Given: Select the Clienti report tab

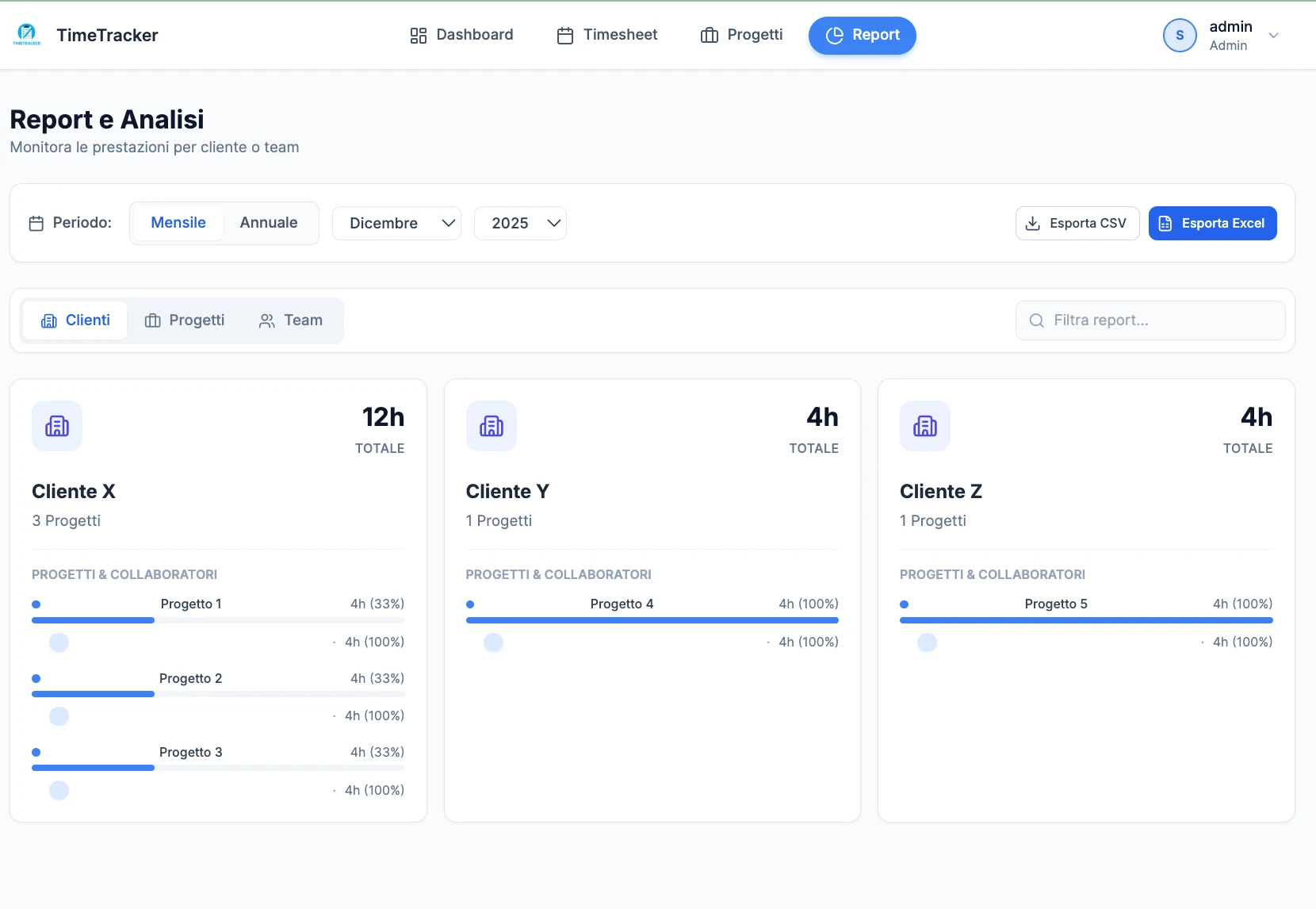Looking at the screenshot, I should [75, 320].
